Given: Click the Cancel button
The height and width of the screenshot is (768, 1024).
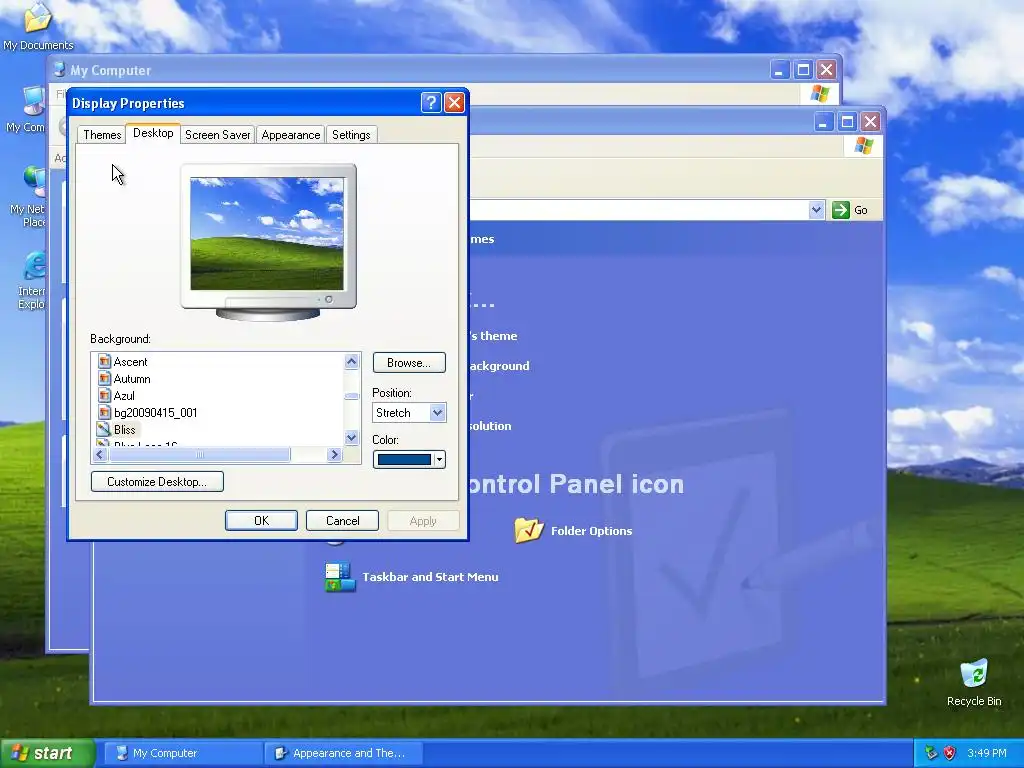Looking at the screenshot, I should 342,520.
